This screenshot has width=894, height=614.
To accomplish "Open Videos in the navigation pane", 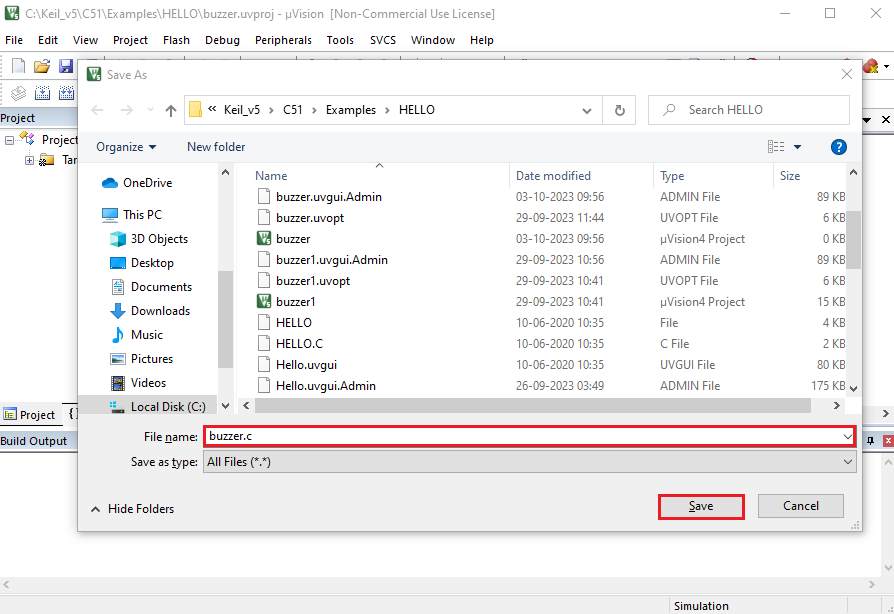I will (137, 383).
